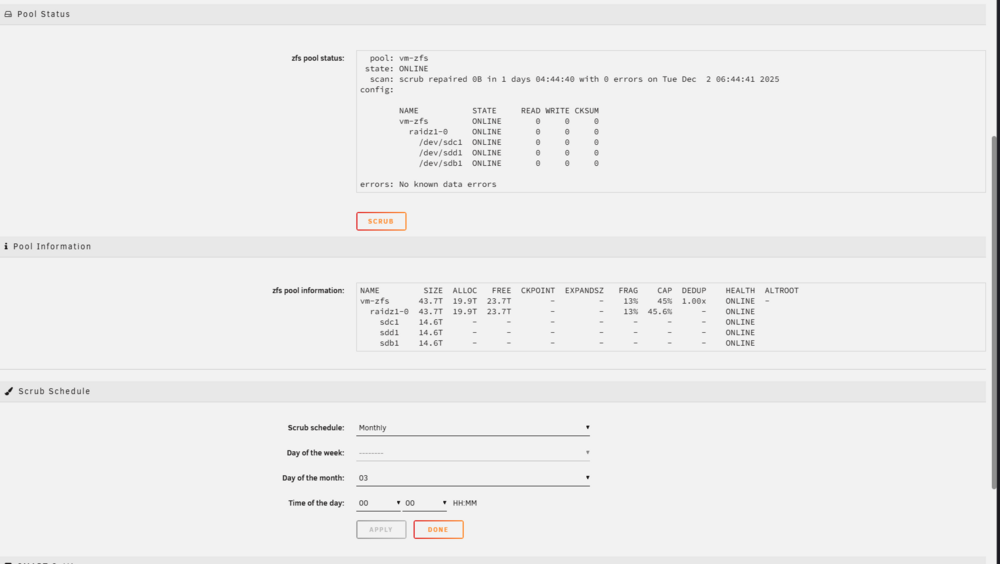Click the HEALTH column header

pyautogui.click(x=740, y=290)
